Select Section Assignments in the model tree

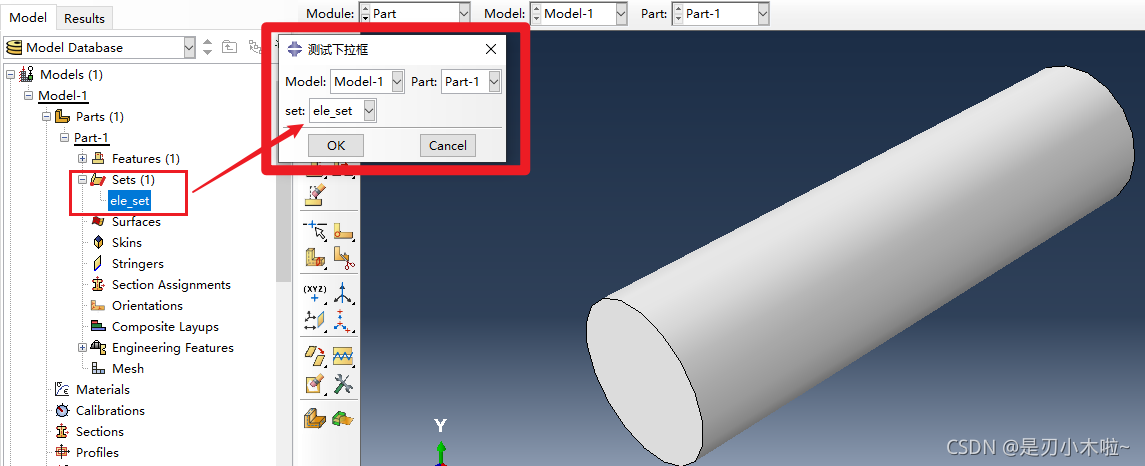pyautogui.click(x=171, y=285)
